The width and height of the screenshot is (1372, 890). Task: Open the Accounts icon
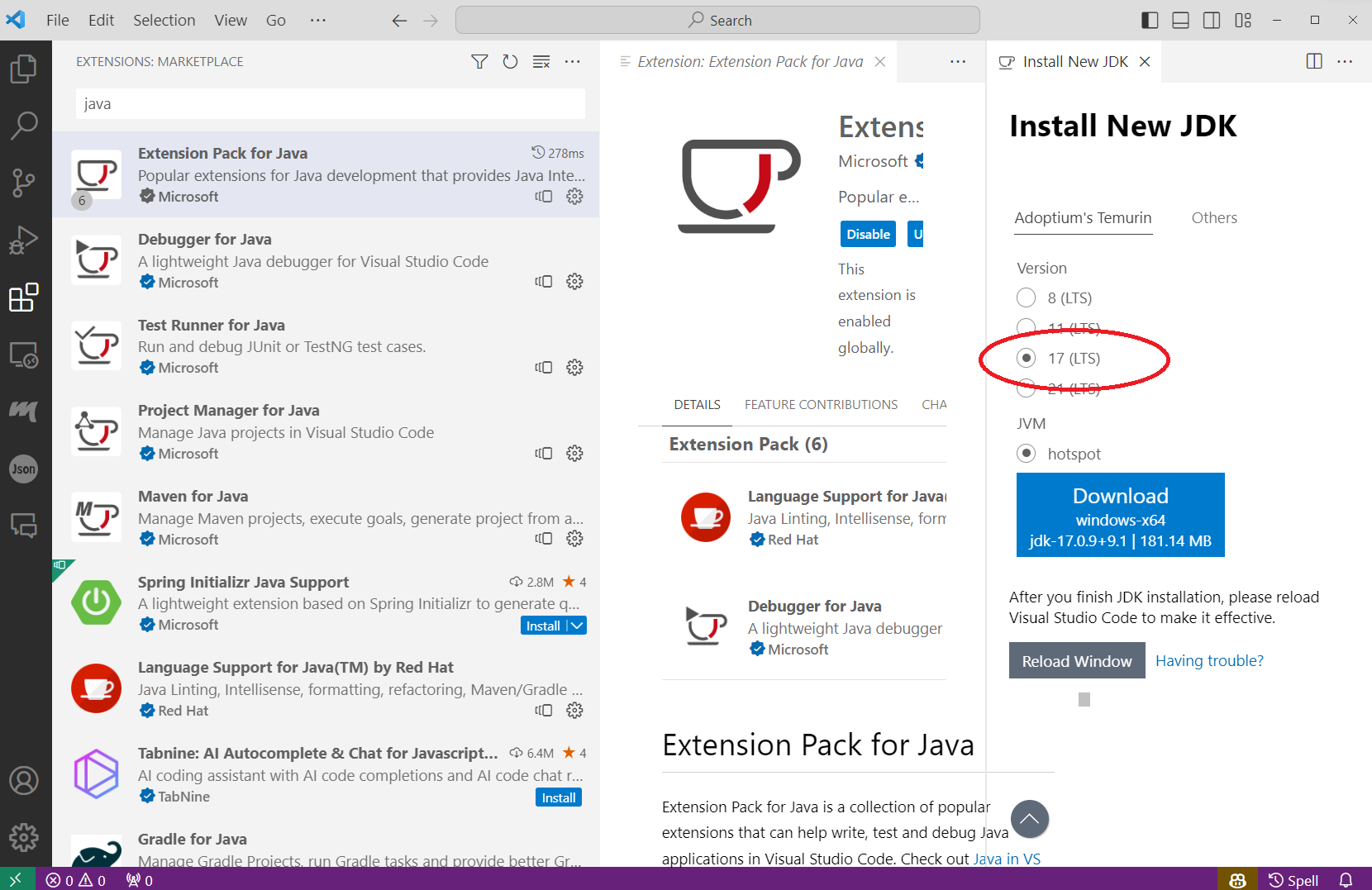[24, 780]
